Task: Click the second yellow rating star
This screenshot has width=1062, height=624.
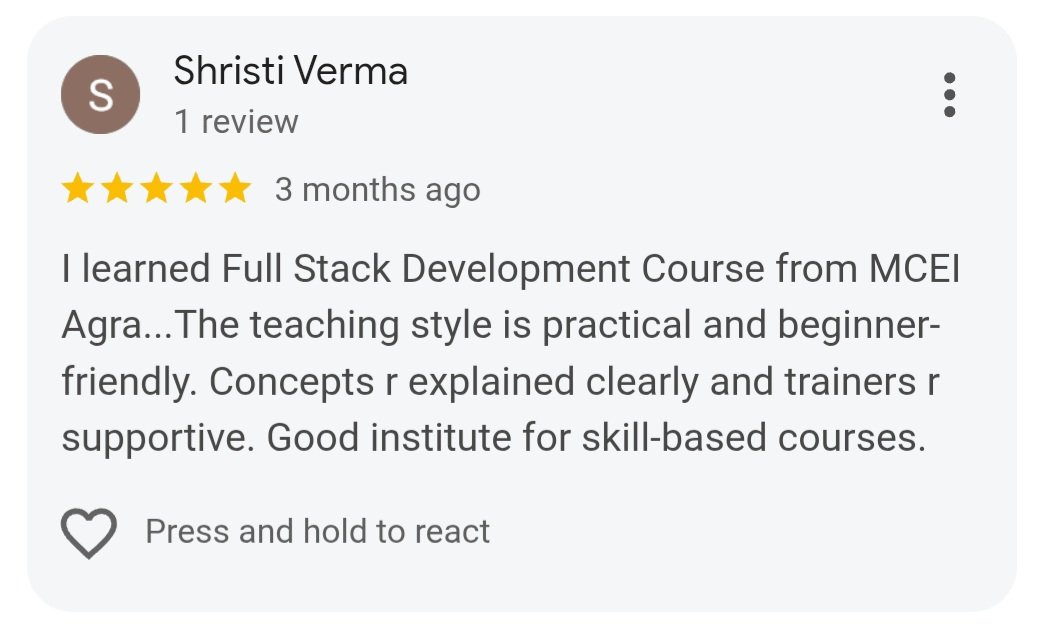Action: pos(117,189)
